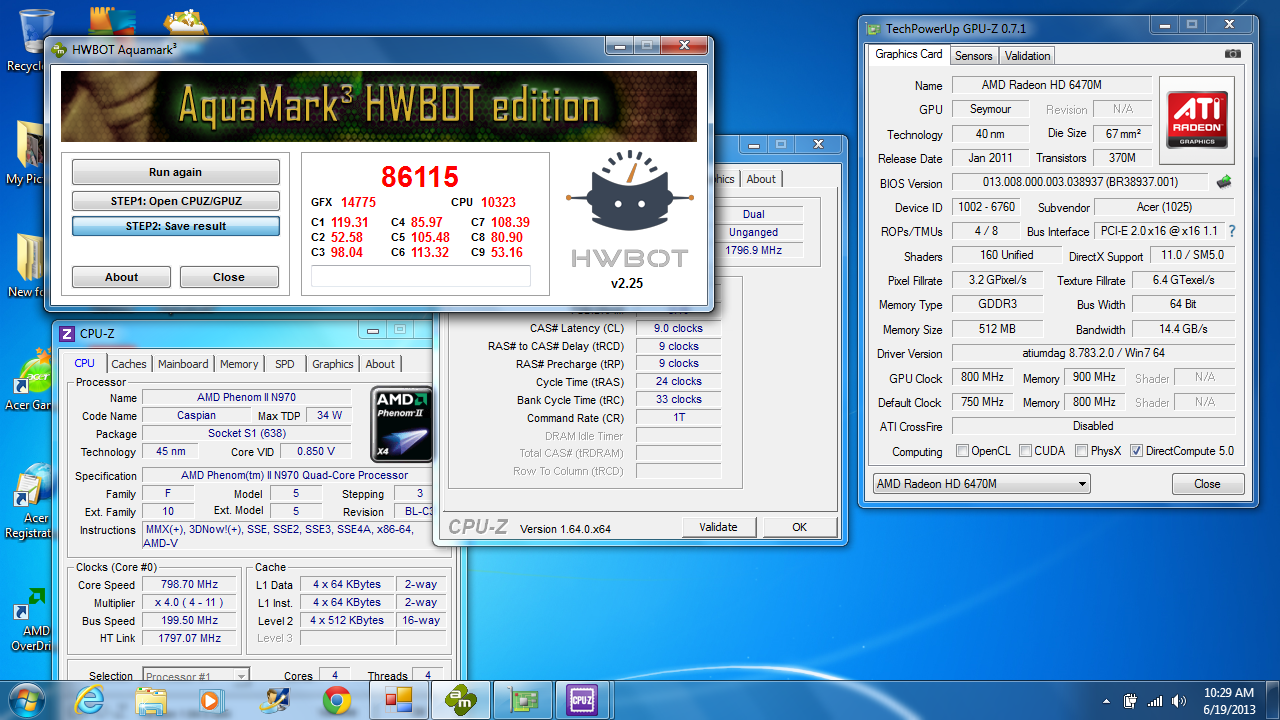
Task: Click the About button in HWBOT Aquamark
Action: pos(122,277)
